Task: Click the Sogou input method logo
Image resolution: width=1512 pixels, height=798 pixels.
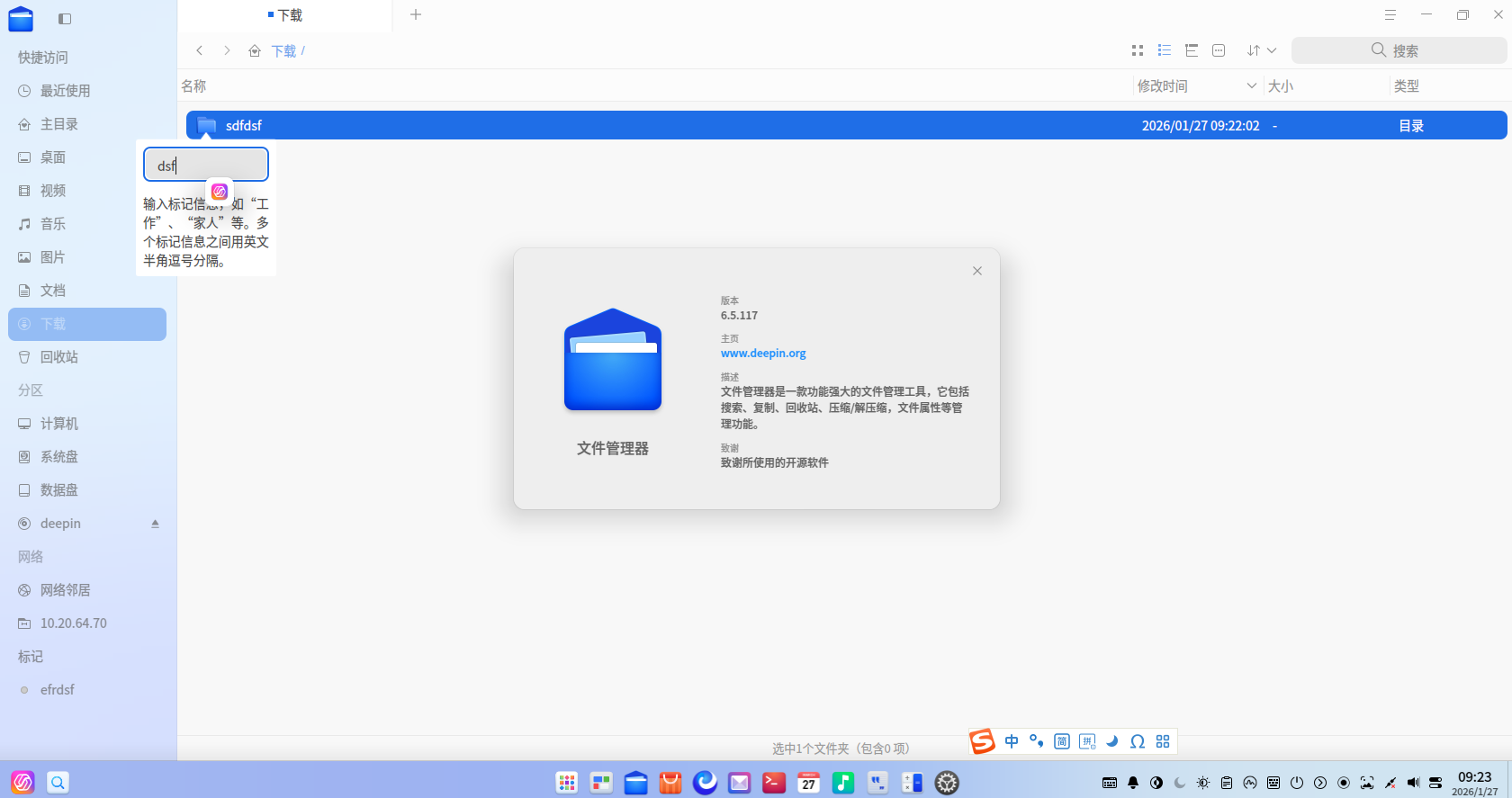Action: (983, 741)
